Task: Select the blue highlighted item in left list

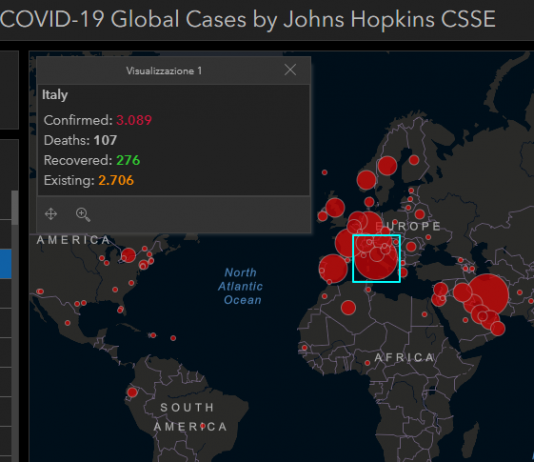Action: tap(6, 264)
